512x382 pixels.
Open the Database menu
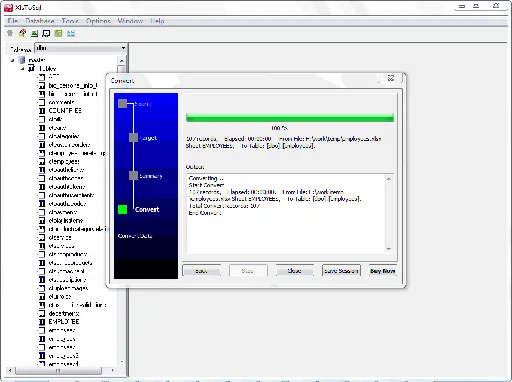(40, 21)
